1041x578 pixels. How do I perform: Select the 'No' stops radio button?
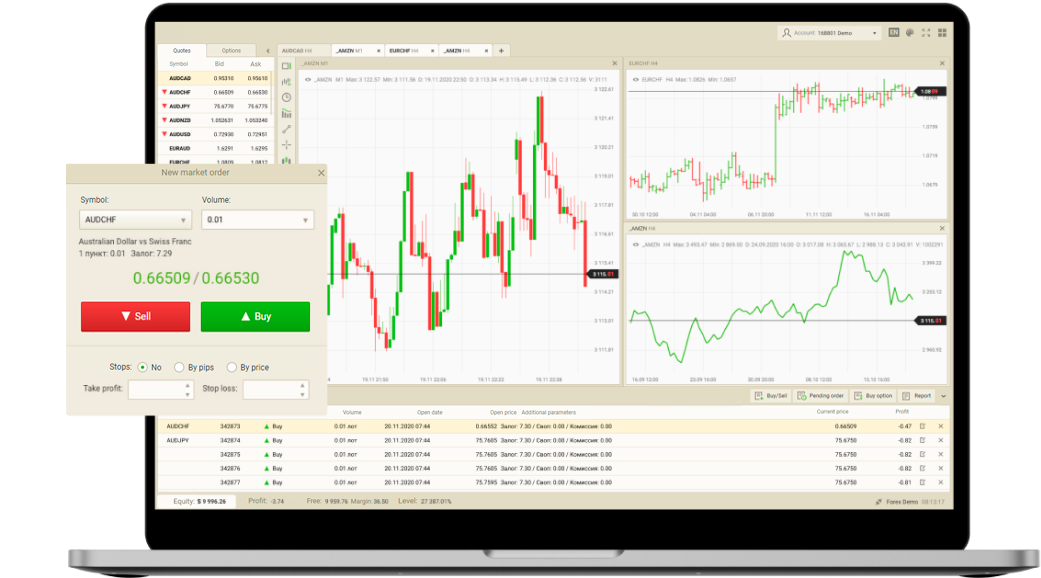coord(143,367)
